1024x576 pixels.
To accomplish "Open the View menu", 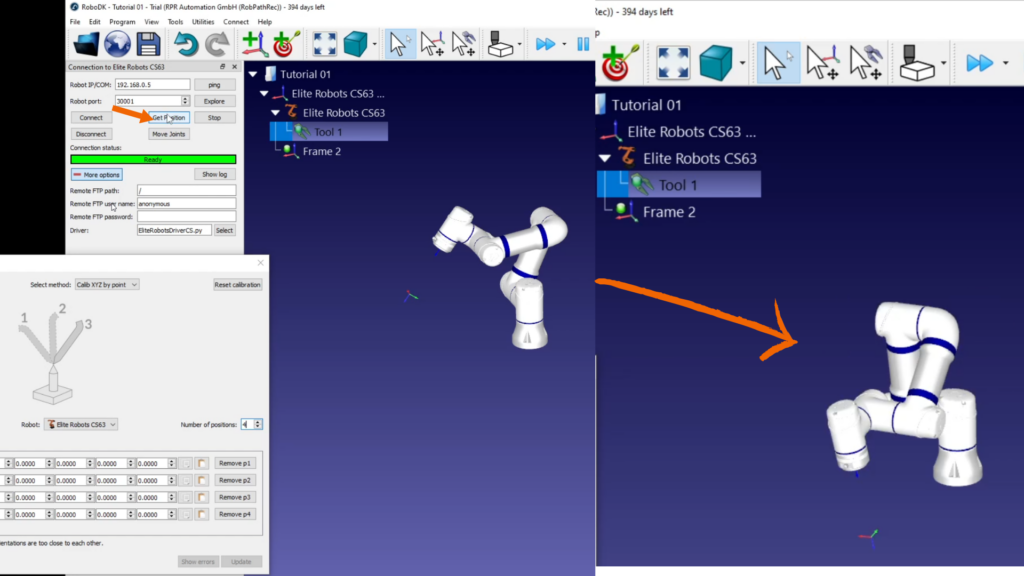I will [152, 22].
